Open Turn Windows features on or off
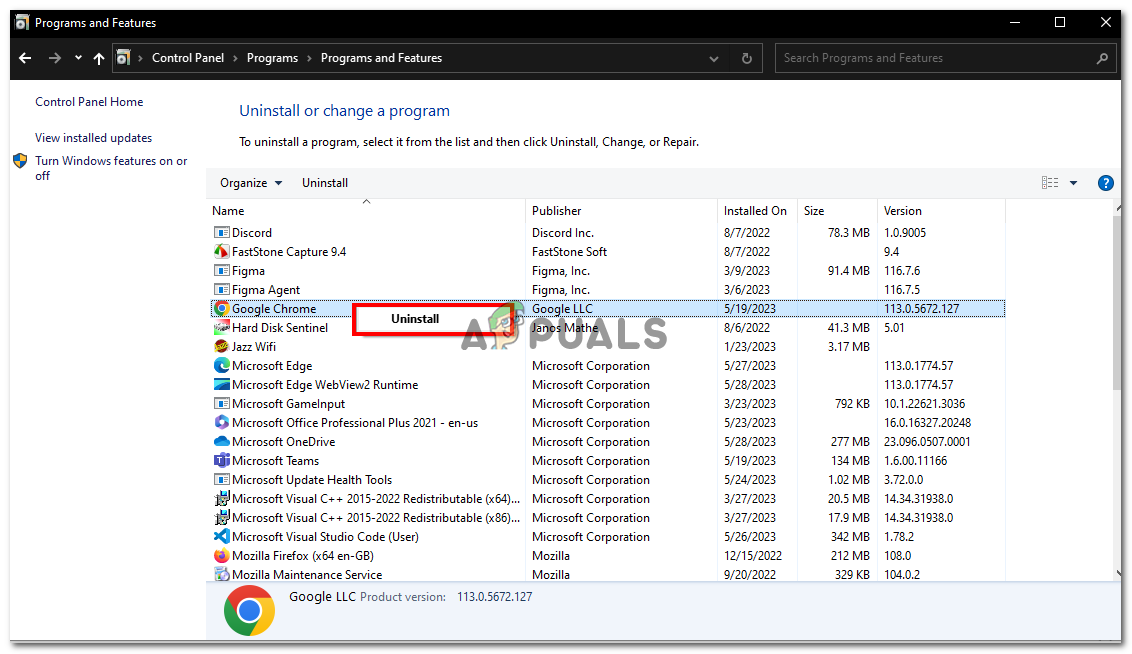 point(110,168)
